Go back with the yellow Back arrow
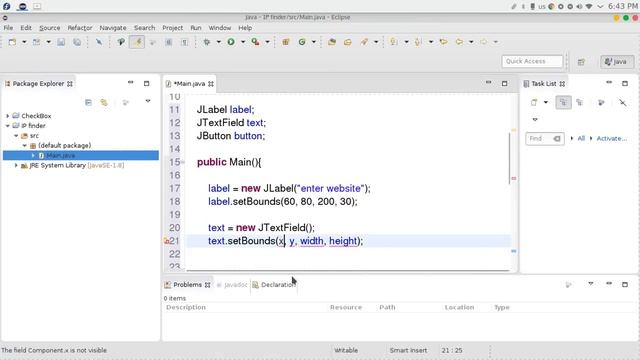Screen dimensions: 640x360 point(459,42)
